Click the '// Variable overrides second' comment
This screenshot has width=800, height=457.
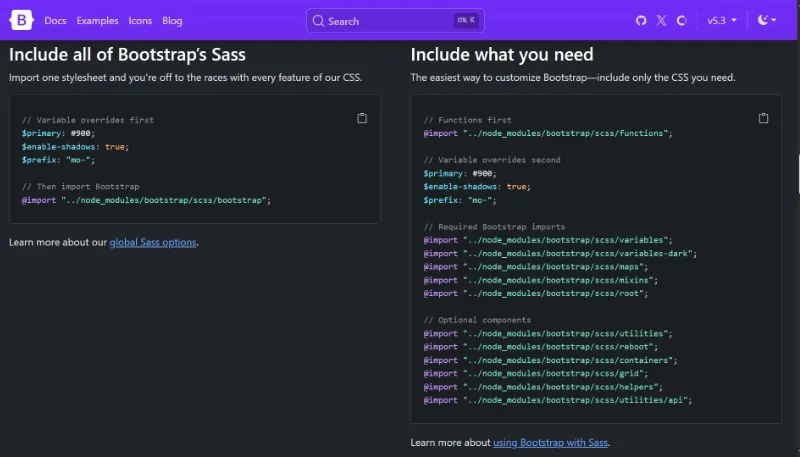point(492,160)
